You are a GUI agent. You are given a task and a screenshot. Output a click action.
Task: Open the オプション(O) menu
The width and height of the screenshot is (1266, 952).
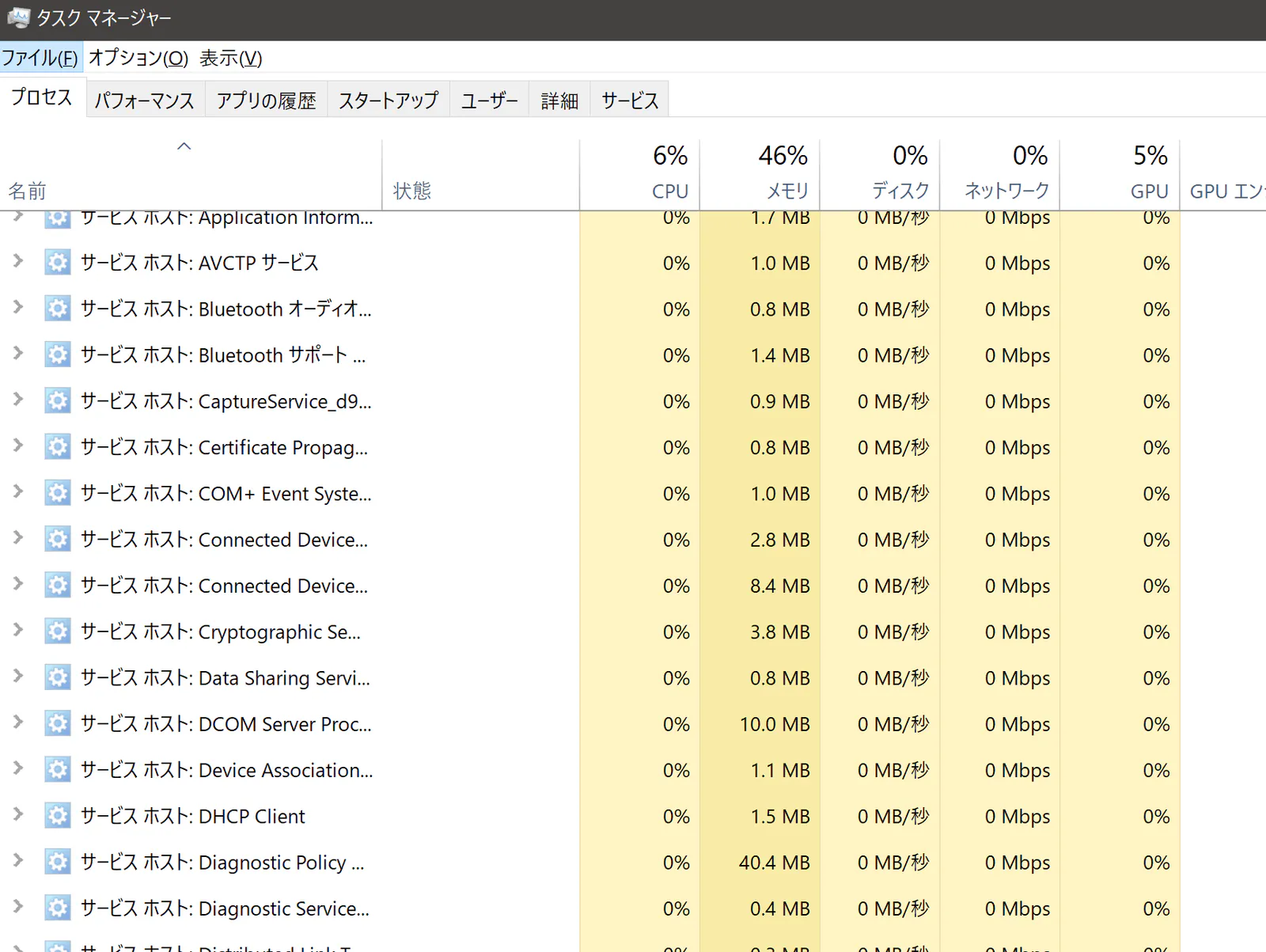pos(138,58)
